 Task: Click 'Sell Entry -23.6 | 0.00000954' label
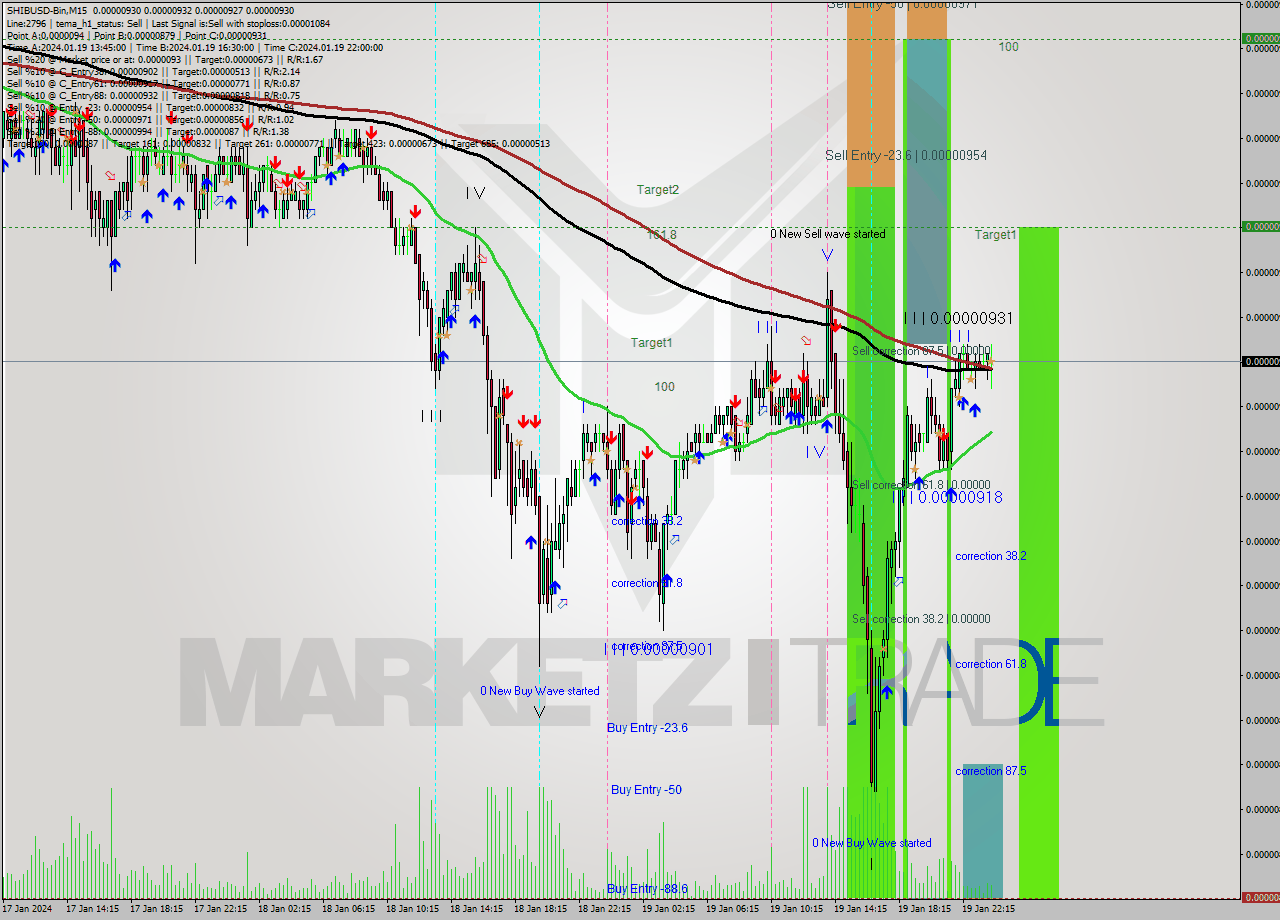click(906, 155)
